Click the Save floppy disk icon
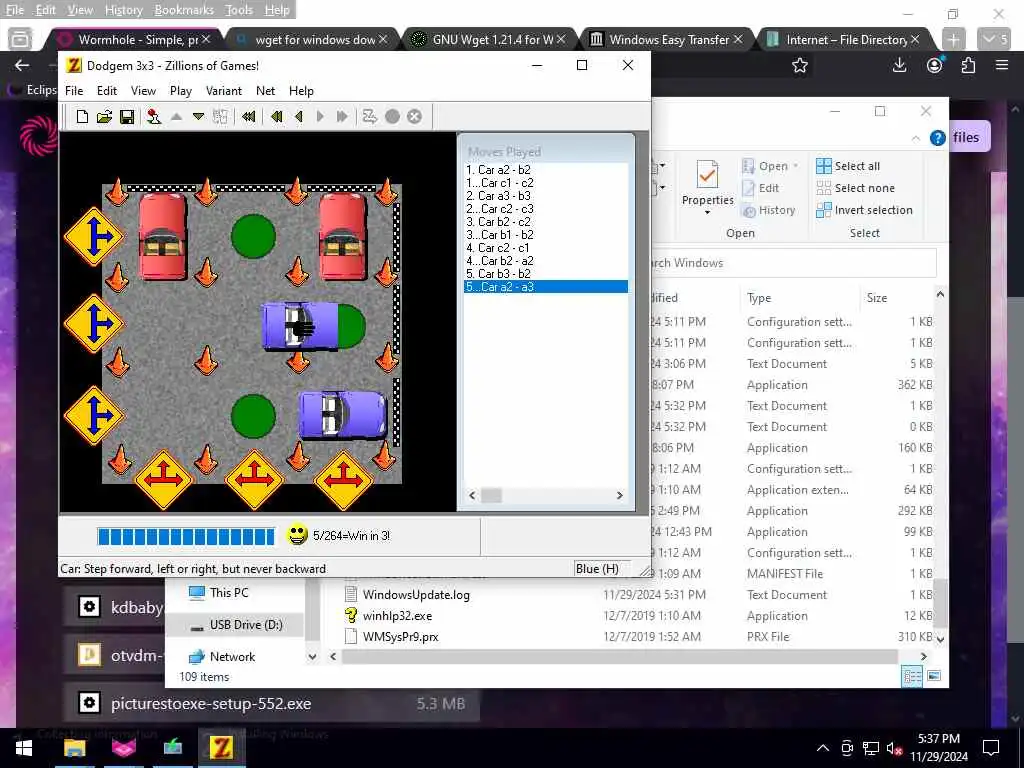1024x768 pixels. (127, 117)
